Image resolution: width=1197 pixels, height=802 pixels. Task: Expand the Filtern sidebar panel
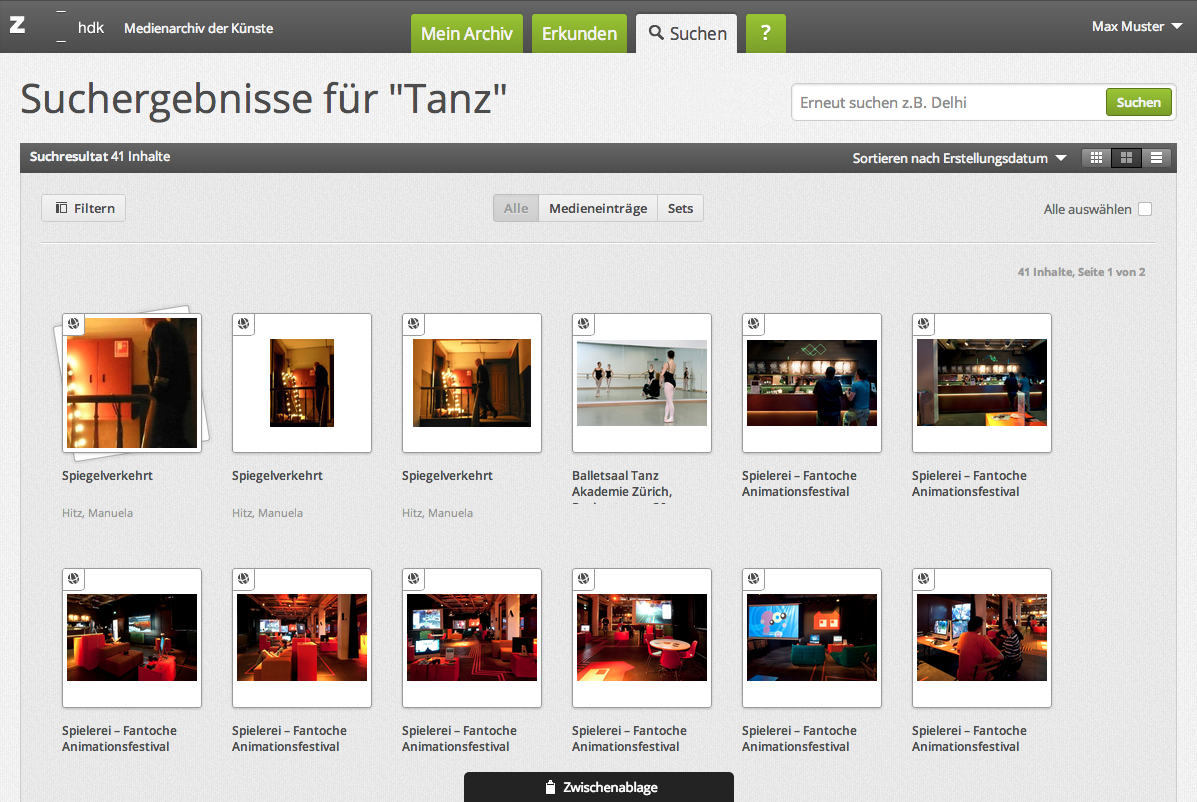pyautogui.click(x=84, y=208)
